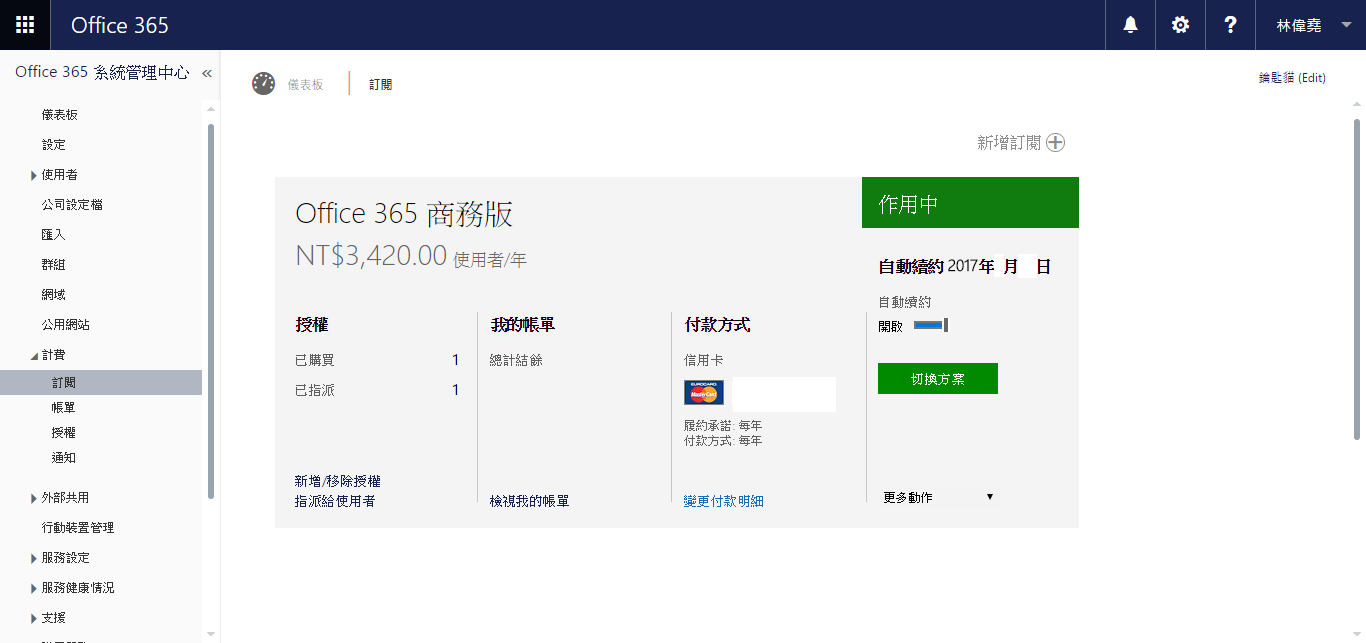Open the settings gear in top bar
The width and height of the screenshot is (1366, 643).
tap(1180, 25)
